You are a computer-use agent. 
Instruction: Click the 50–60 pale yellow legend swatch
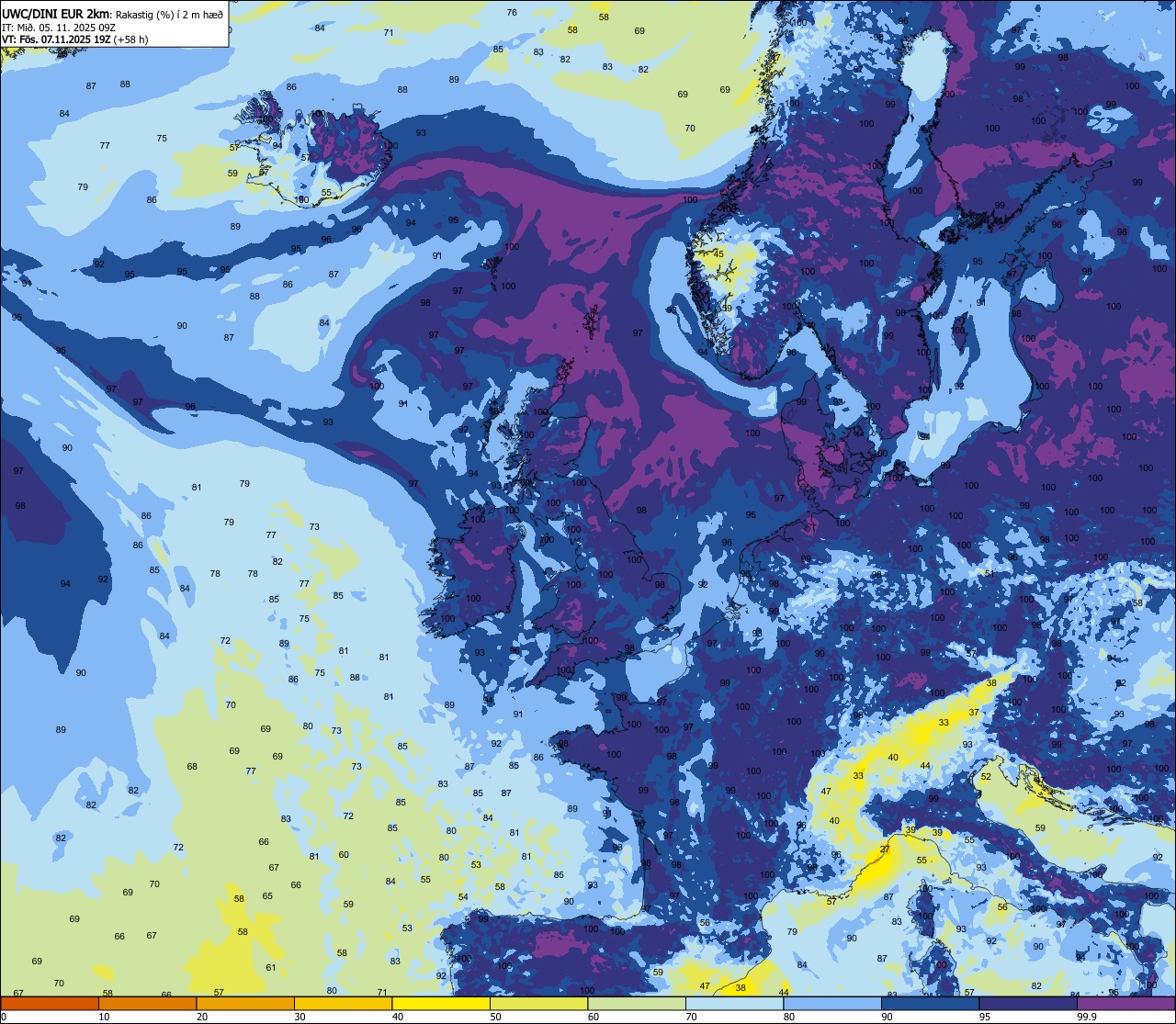point(538,1004)
